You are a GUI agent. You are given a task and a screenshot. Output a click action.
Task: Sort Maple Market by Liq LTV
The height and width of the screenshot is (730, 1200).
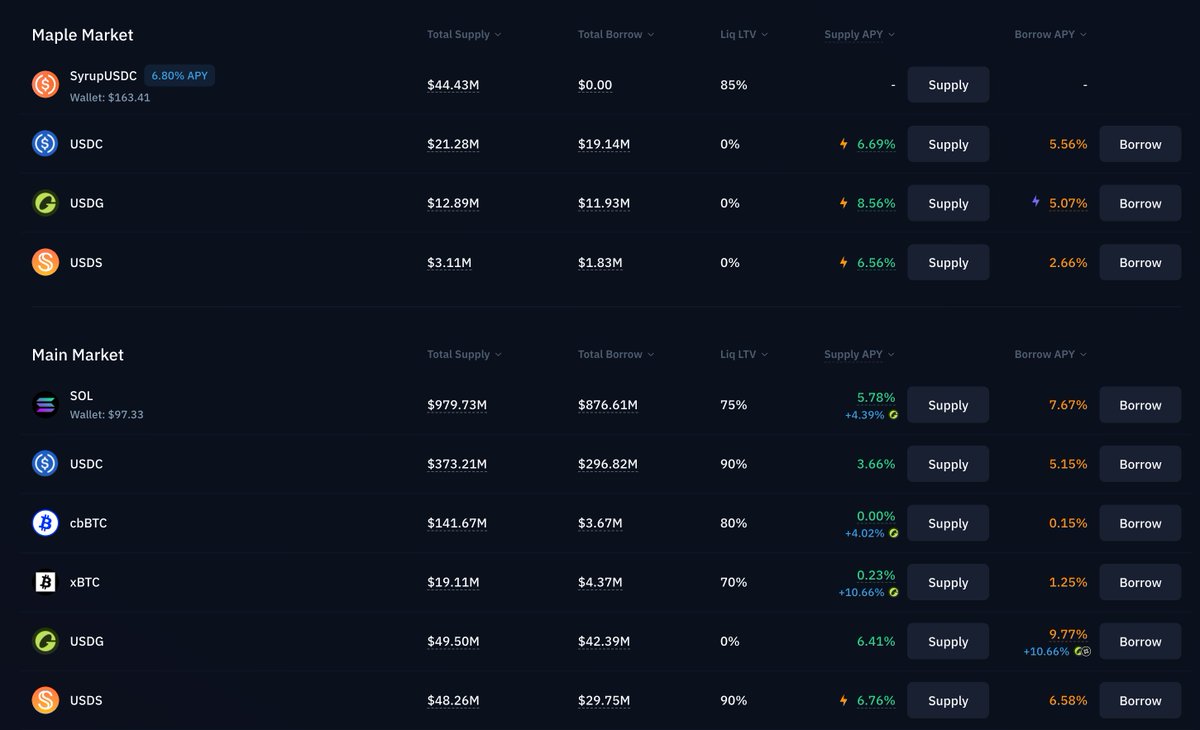point(744,34)
